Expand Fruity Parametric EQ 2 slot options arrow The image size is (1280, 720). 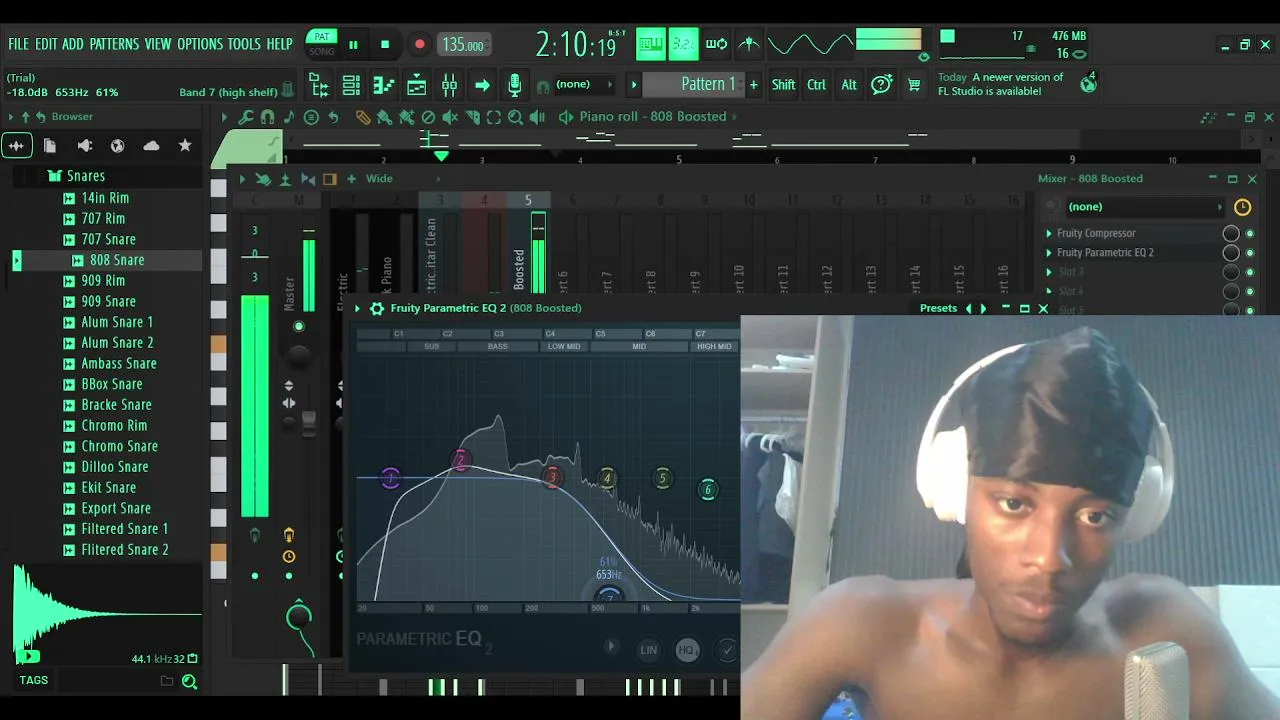coord(1049,253)
